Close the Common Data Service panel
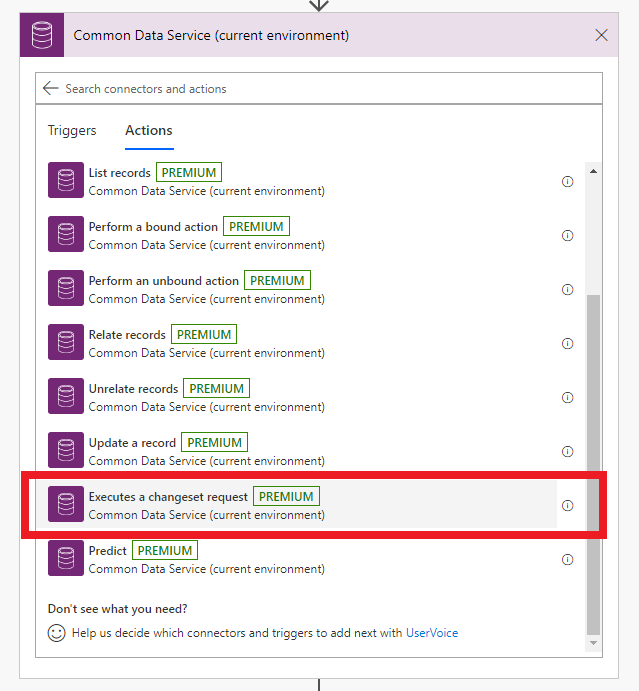The image size is (639, 691). (601, 35)
